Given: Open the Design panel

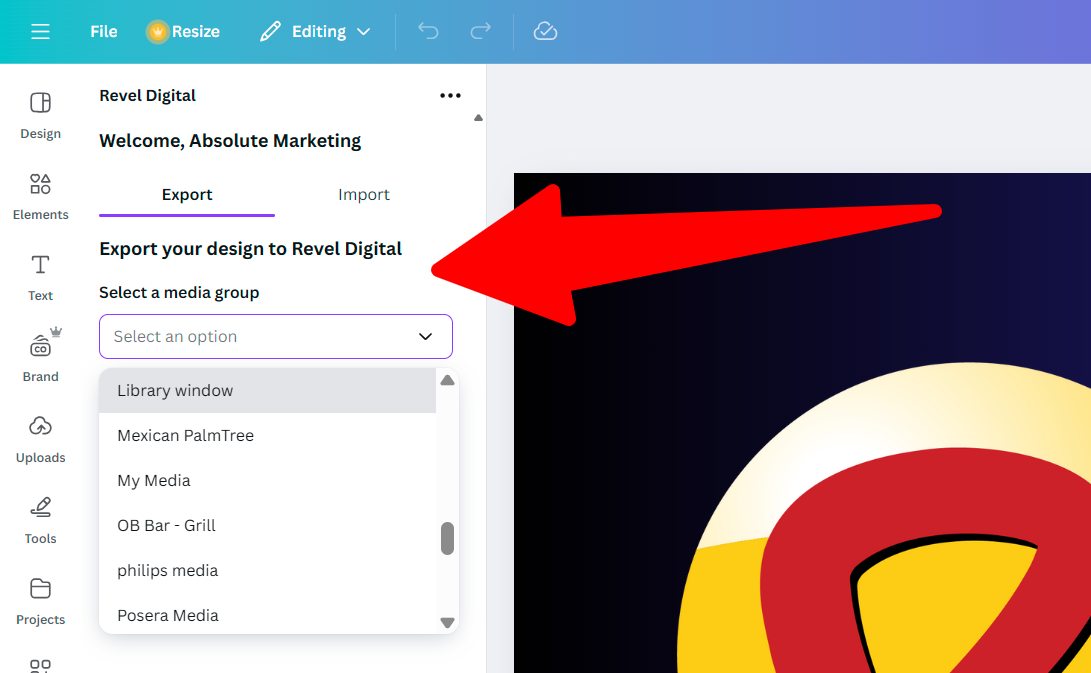Looking at the screenshot, I should coord(40,116).
